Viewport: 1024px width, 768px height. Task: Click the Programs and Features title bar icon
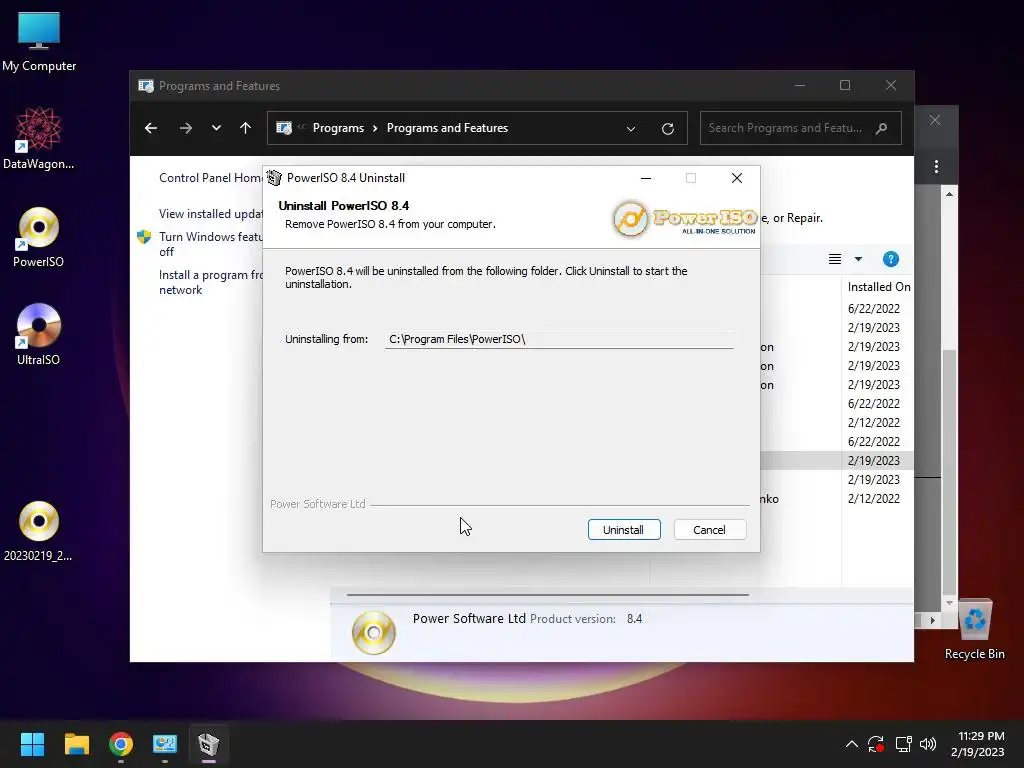coord(146,86)
